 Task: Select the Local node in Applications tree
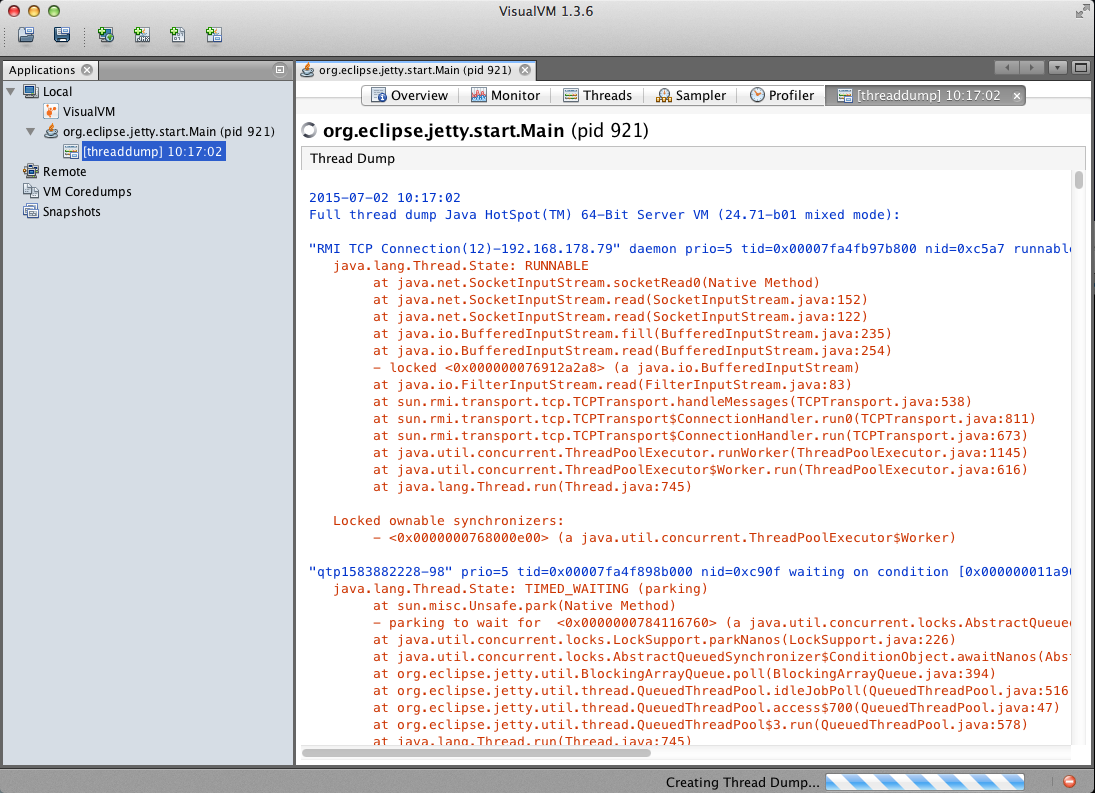(x=57, y=91)
